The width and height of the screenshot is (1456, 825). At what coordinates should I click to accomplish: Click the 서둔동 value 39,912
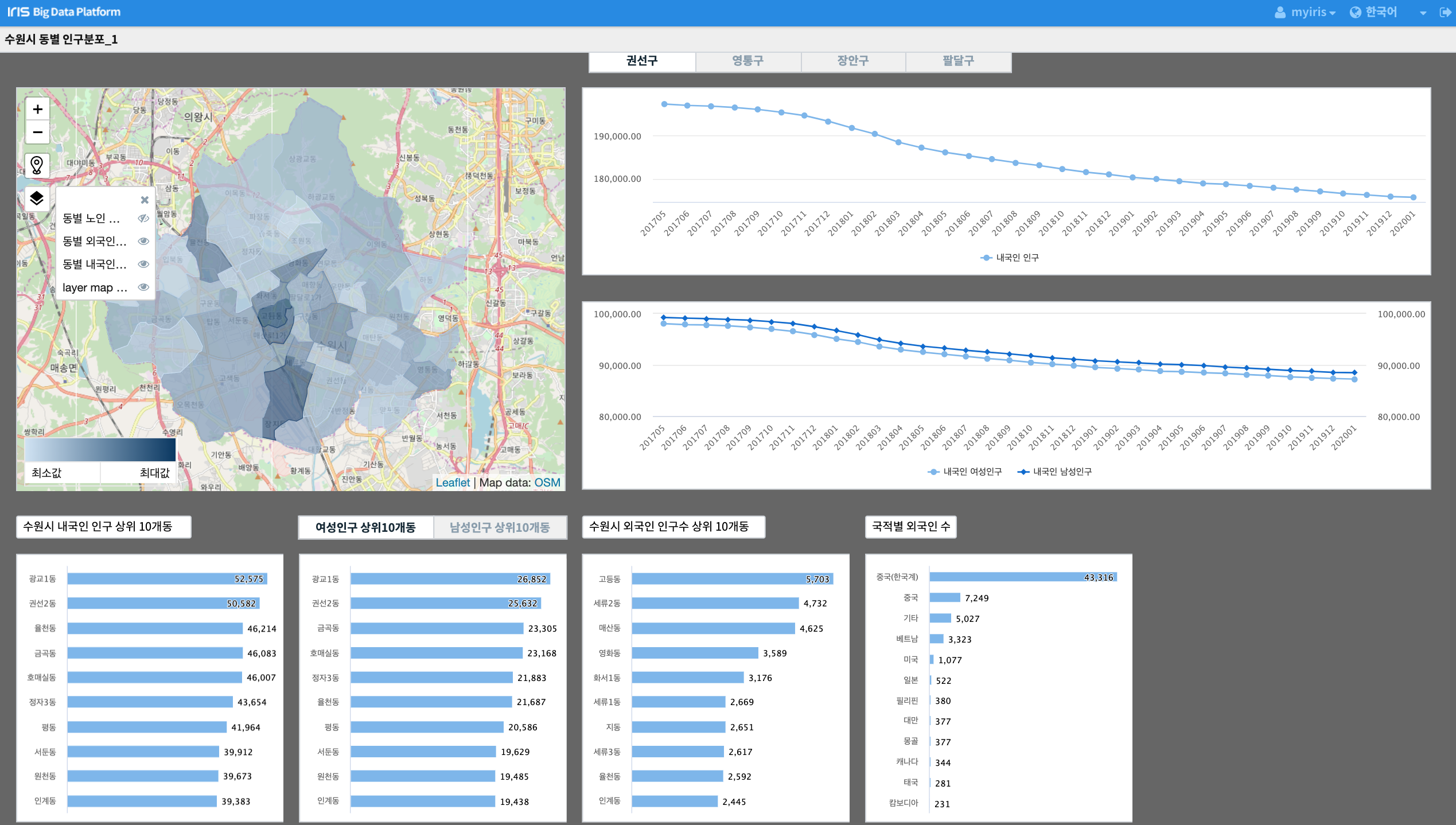pos(238,752)
